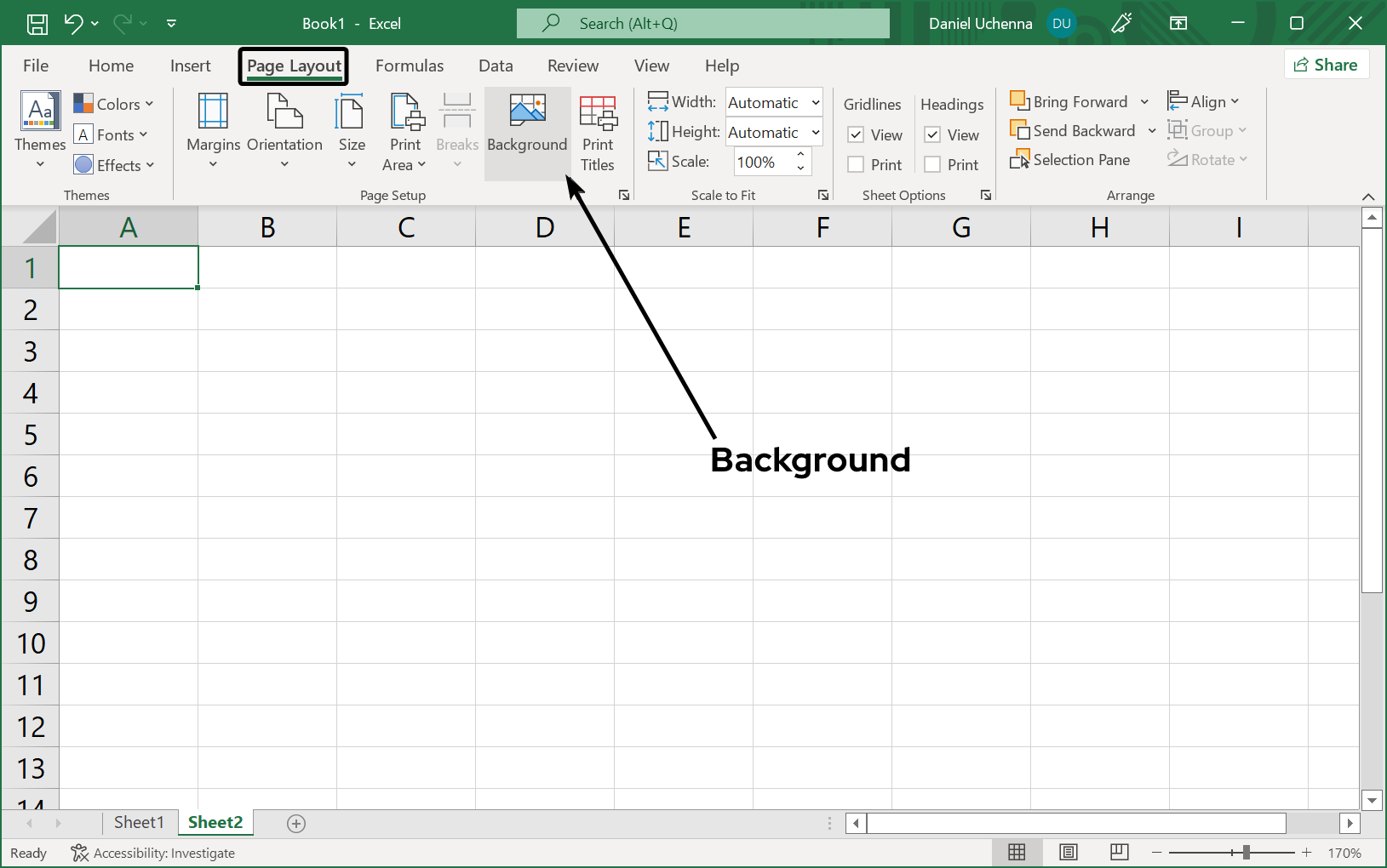Open the Colors theme dropdown
Screen dimensions: 1387x868
114,104
